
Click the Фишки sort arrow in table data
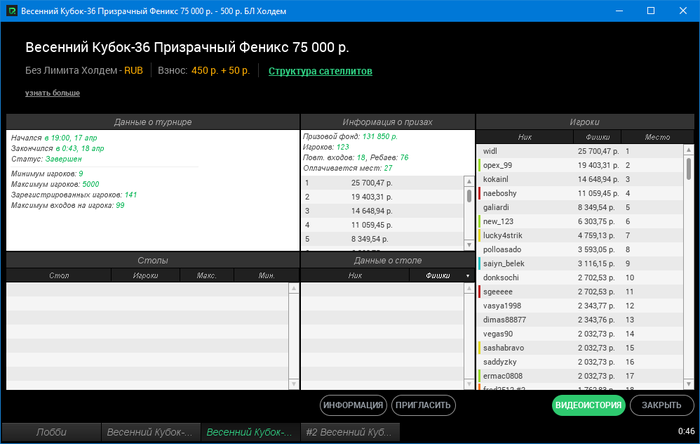click(467, 276)
